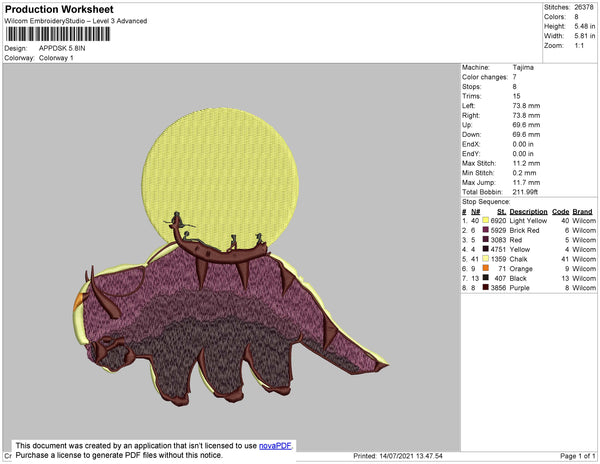Click the barcode under the worksheet title
Screen dimensions: 600x464
click(58, 34)
